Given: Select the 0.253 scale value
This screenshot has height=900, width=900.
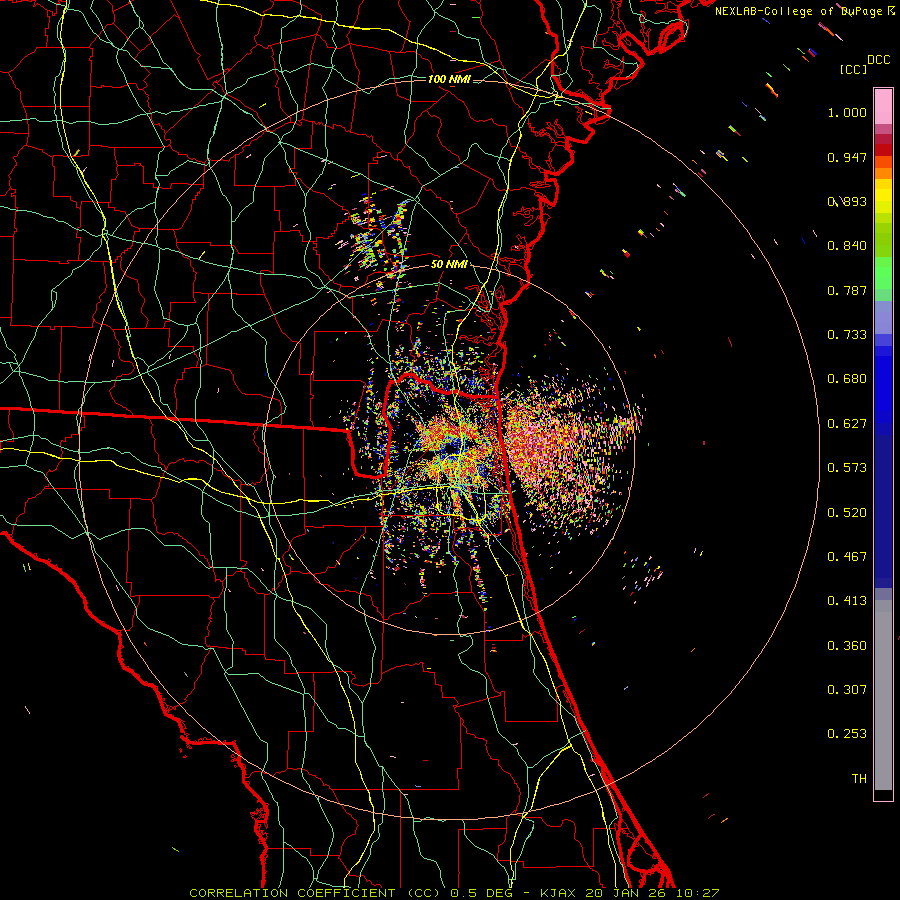Looking at the screenshot, I should pyautogui.click(x=847, y=734).
